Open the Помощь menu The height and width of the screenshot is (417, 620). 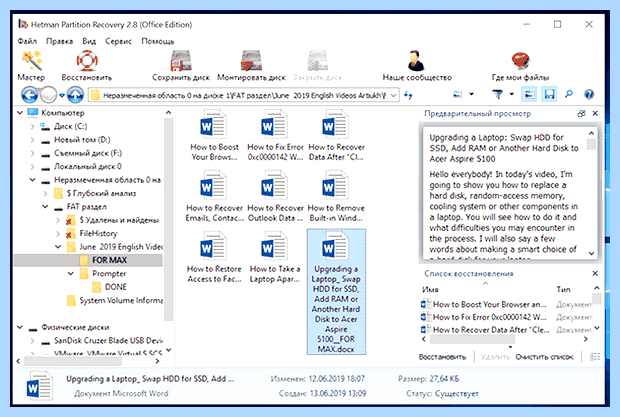[x=158, y=41]
